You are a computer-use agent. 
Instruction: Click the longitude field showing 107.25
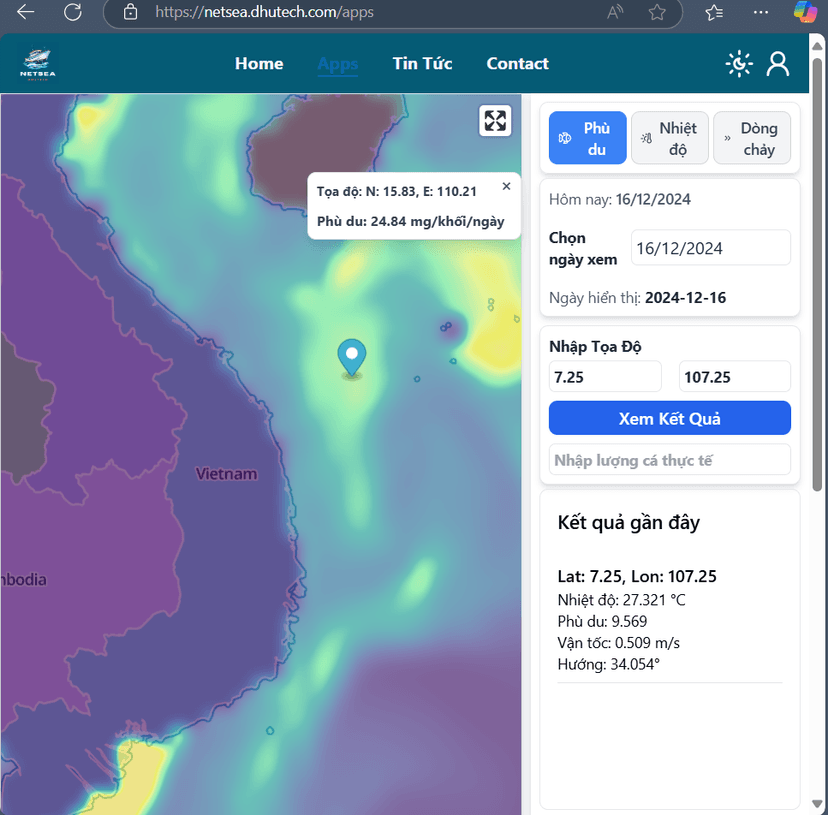[x=734, y=377]
